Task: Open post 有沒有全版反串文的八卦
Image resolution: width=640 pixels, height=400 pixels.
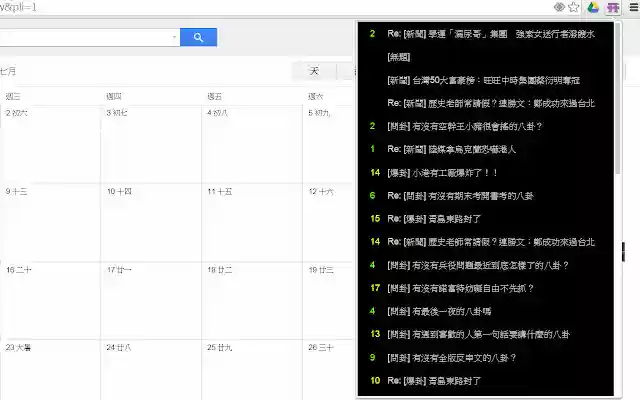Action: (x=452, y=358)
